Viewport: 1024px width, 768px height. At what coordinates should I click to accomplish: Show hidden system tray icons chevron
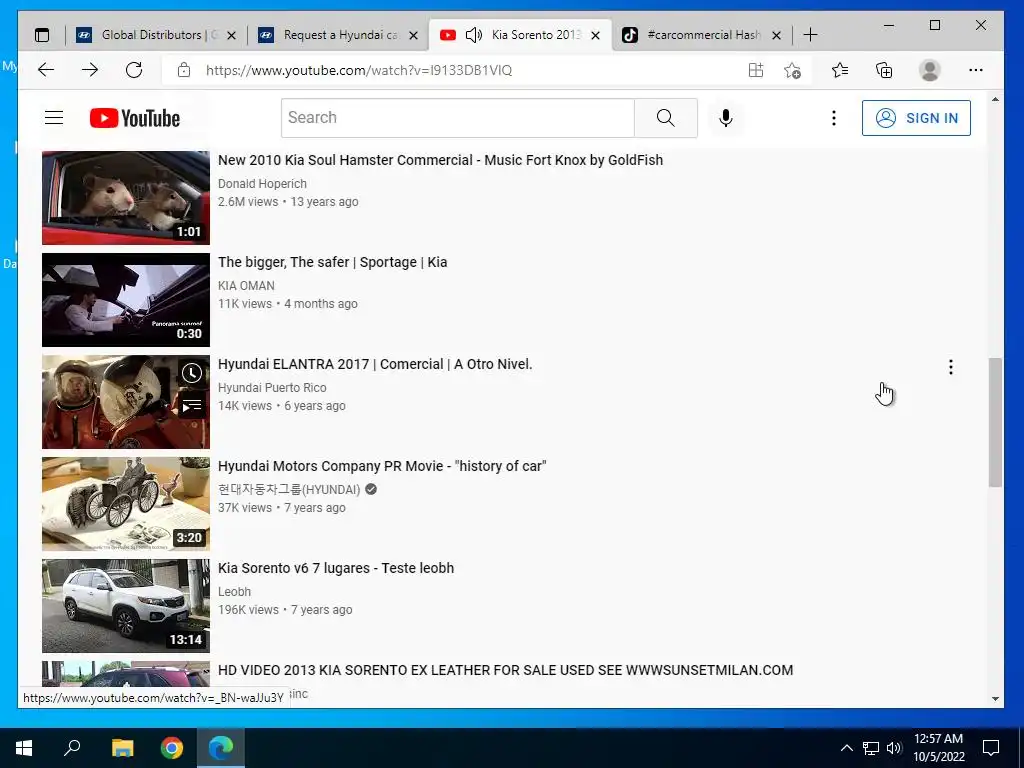point(846,748)
